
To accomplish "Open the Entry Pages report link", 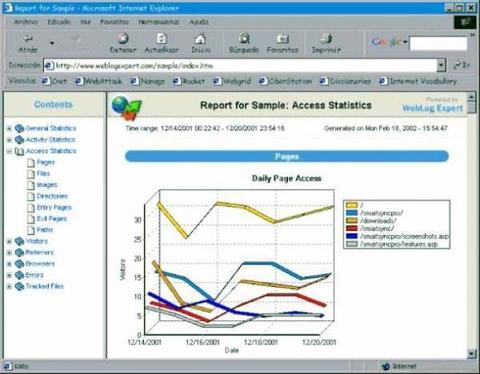I will click(x=54, y=207).
